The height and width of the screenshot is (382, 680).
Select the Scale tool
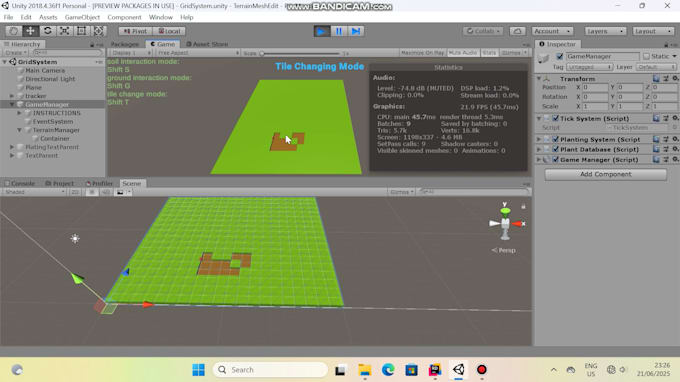pyautogui.click(x=64, y=31)
